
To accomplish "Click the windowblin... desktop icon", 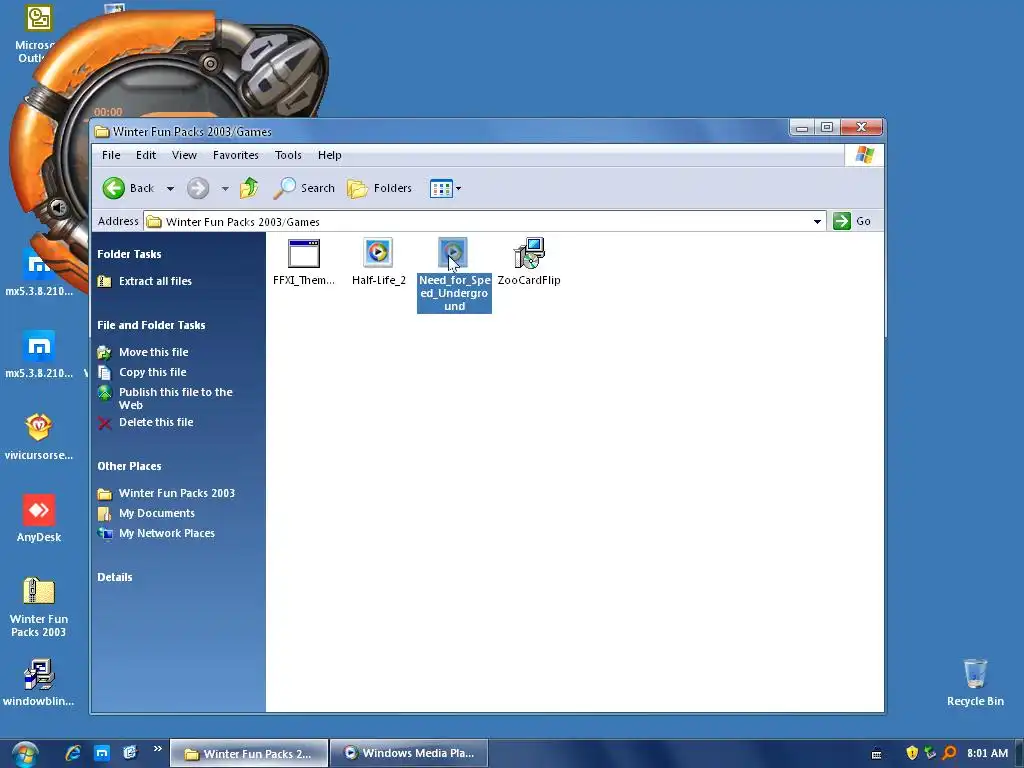I will click(x=39, y=683).
